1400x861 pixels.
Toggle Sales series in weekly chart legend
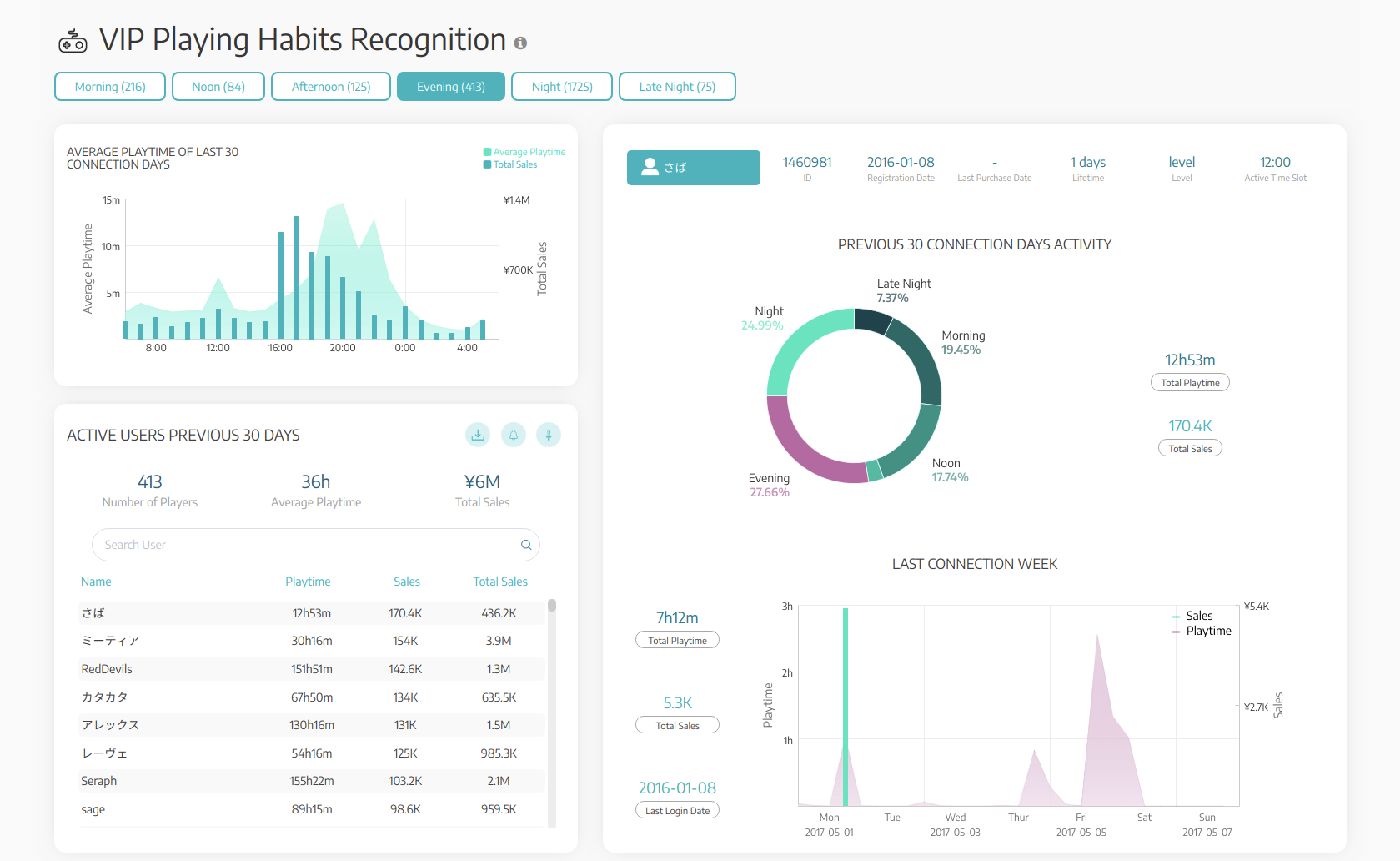[x=1192, y=616]
